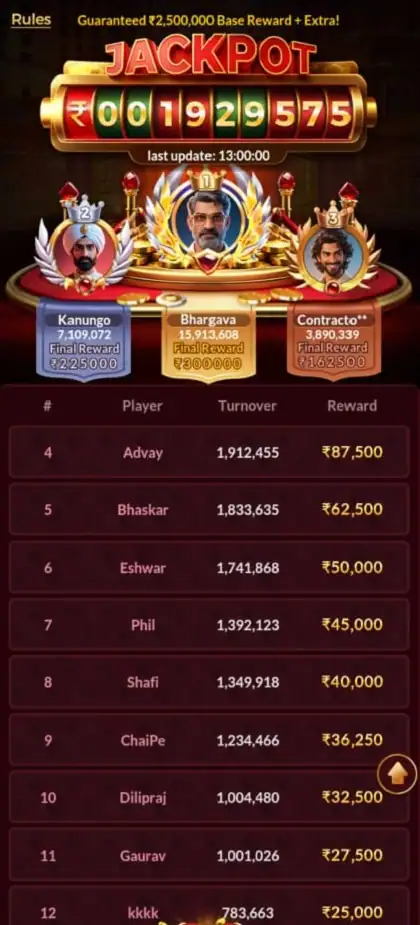420x925 pixels.
Task: Open the Rules link
Action: pos(31,19)
